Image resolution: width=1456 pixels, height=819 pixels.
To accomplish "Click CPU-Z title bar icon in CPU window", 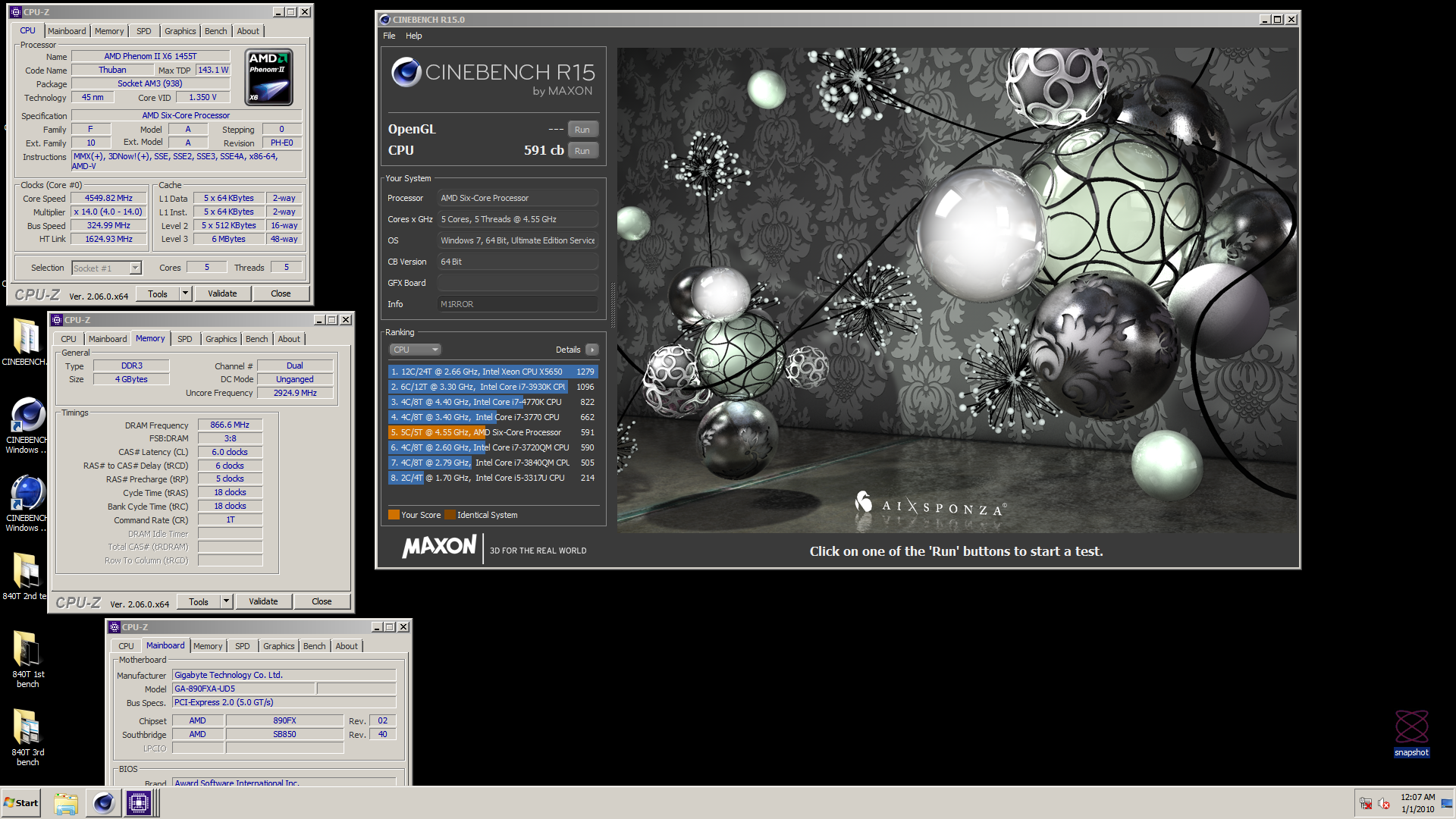I will point(15,12).
